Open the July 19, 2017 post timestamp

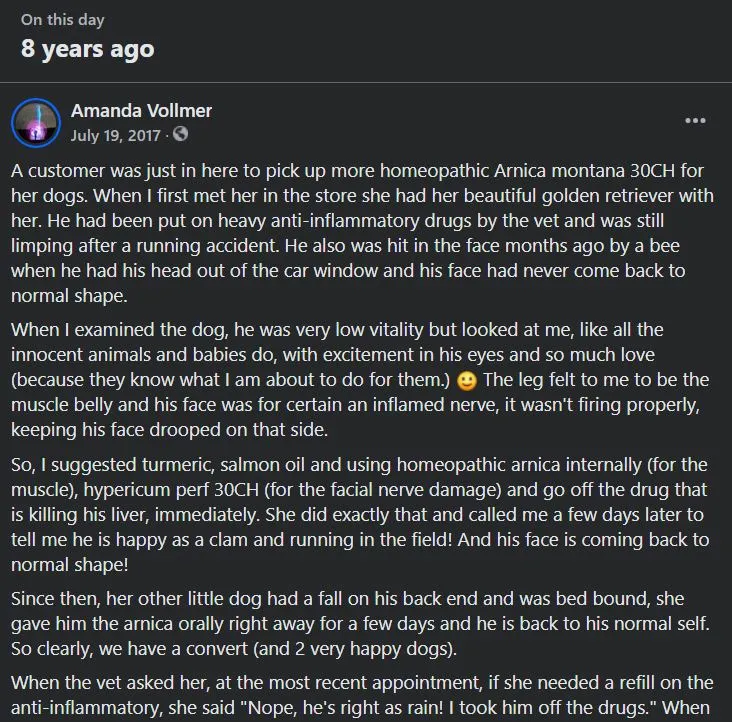pyautogui.click(x=116, y=135)
